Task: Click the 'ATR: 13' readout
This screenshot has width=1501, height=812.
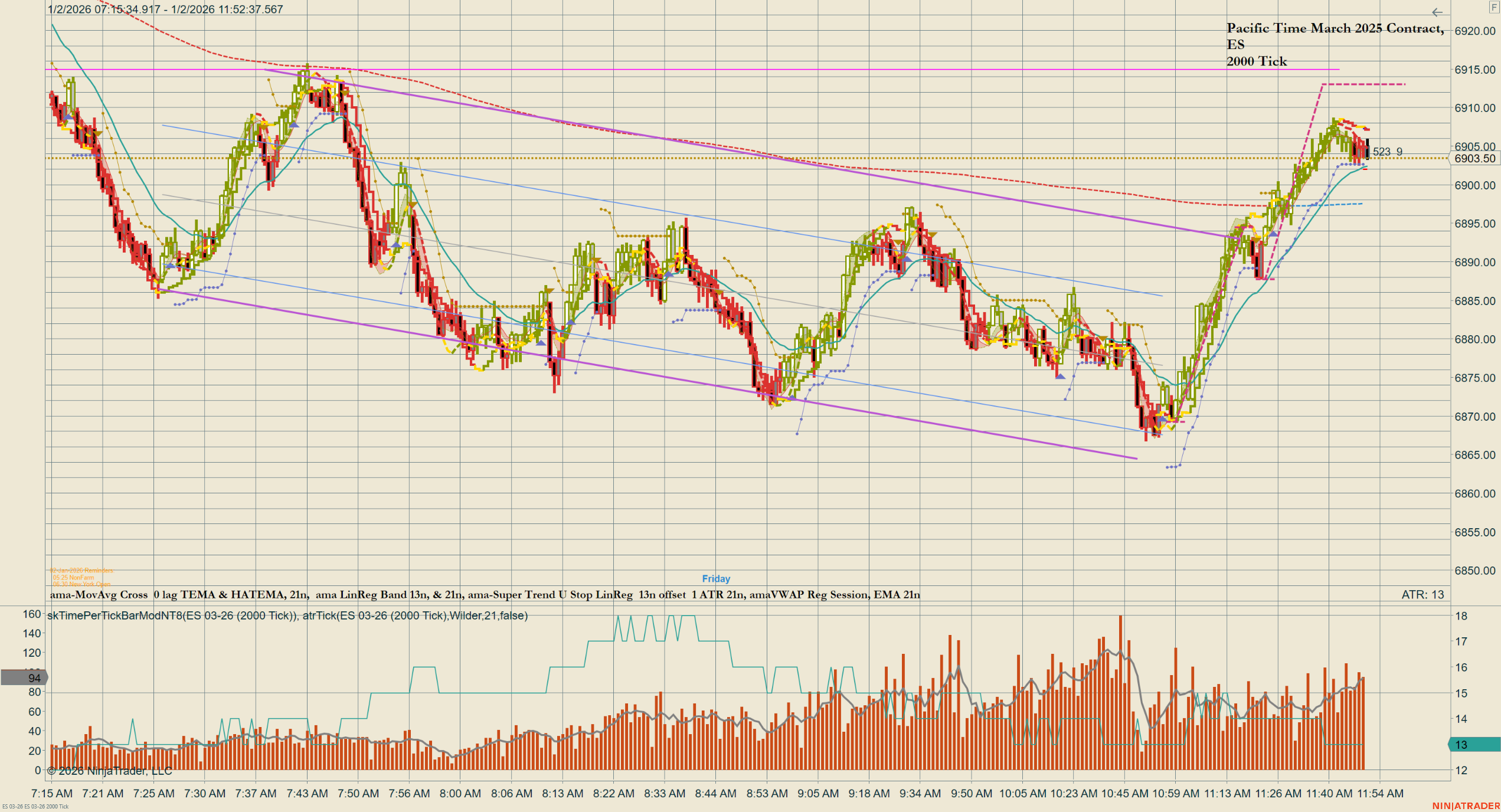Action: coord(1422,595)
